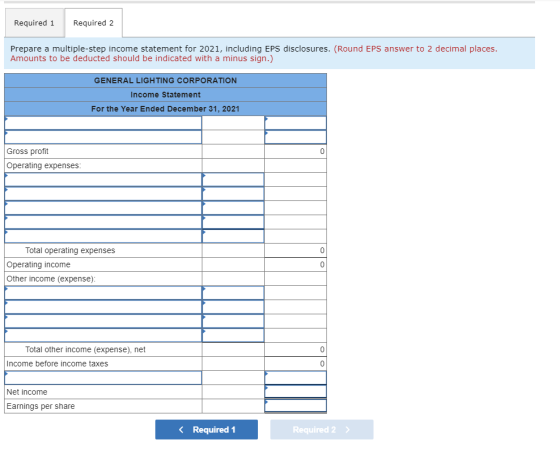Click the Income before income taxes label

click(57, 363)
